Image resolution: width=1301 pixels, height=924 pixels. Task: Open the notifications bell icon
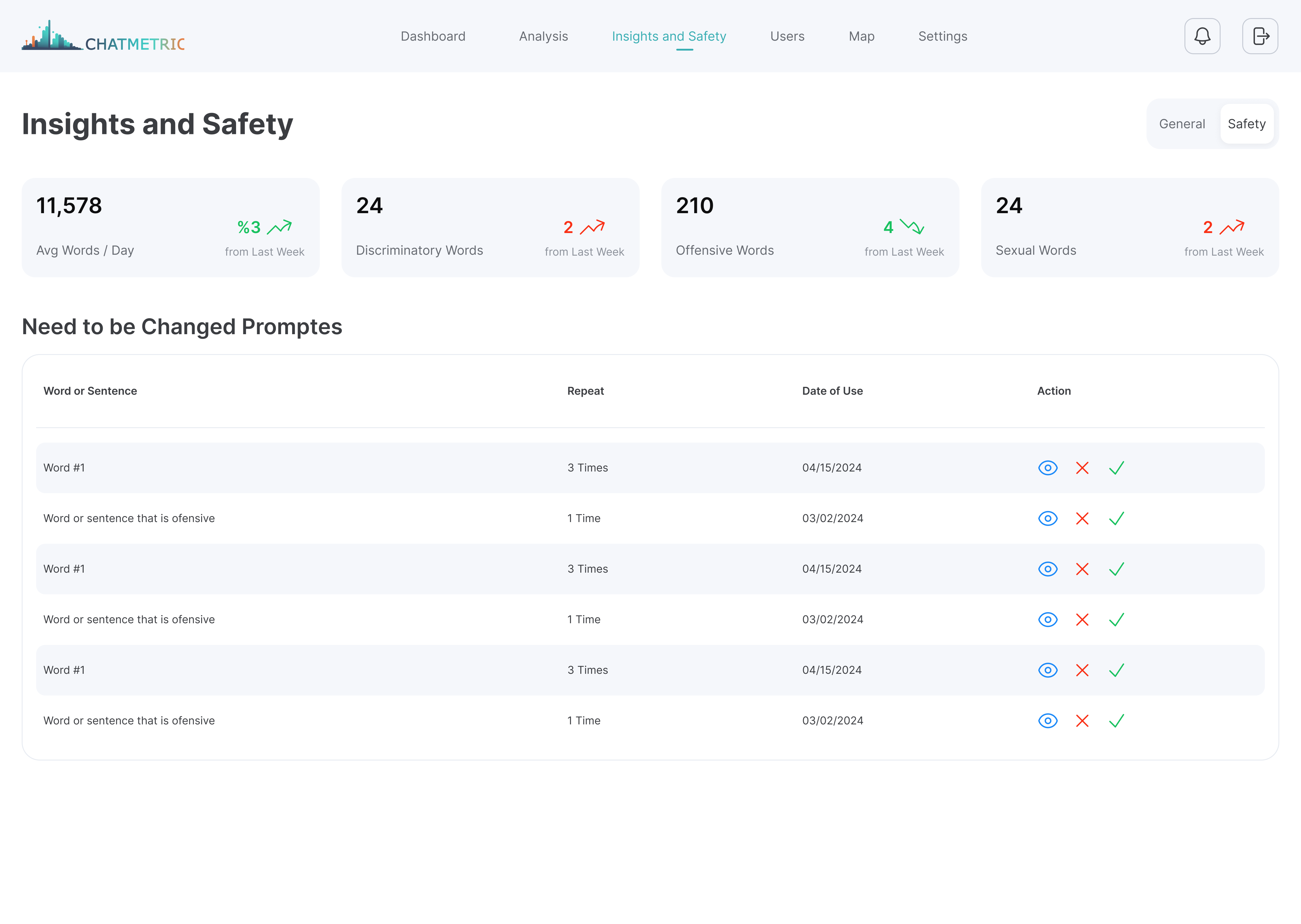[1202, 36]
